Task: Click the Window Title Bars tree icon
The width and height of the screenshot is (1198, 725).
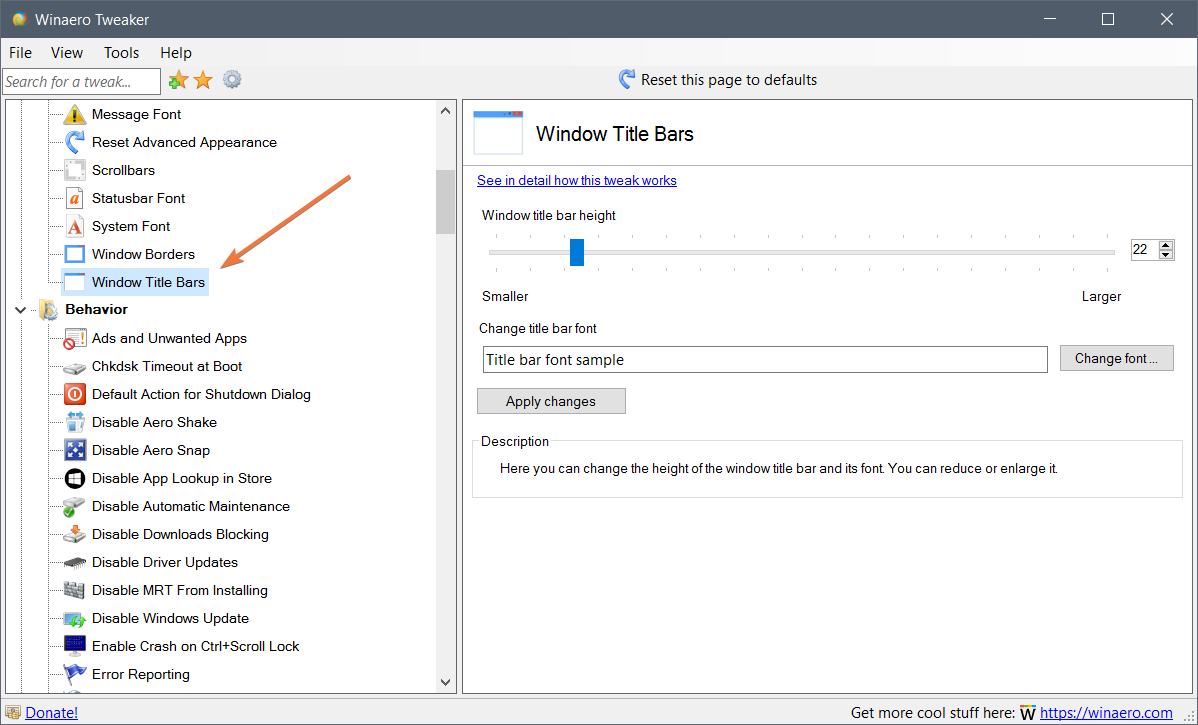Action: pos(75,282)
